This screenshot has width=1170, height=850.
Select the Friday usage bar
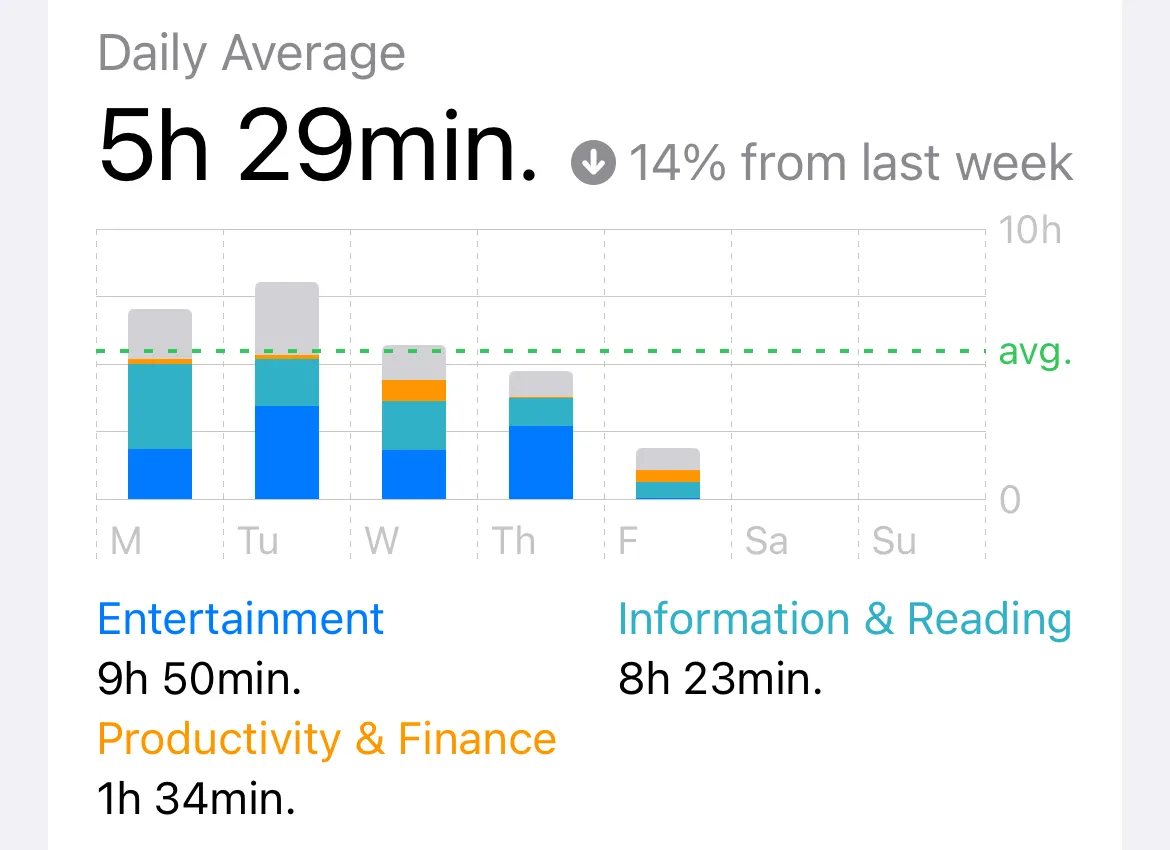click(667, 474)
